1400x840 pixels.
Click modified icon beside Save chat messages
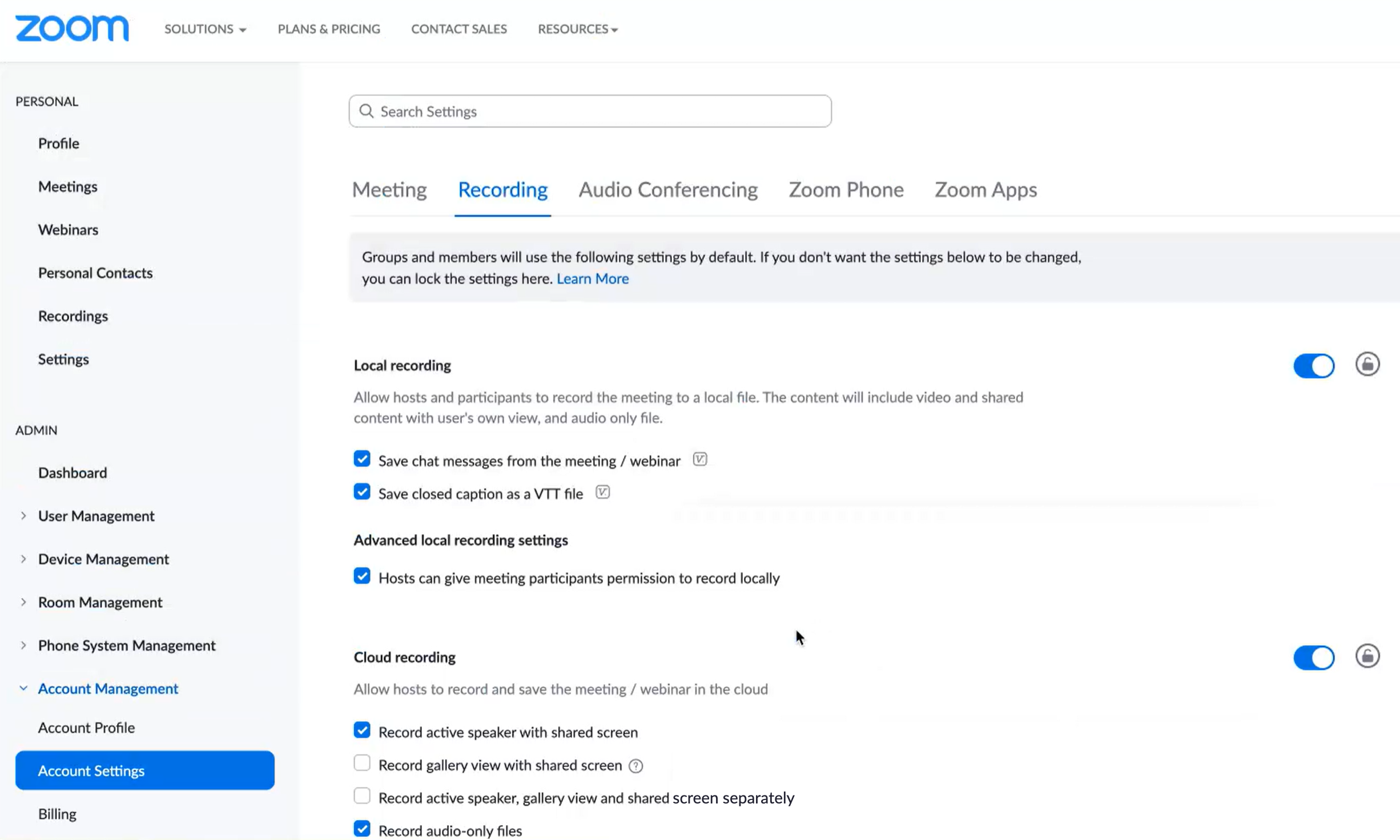click(x=699, y=459)
